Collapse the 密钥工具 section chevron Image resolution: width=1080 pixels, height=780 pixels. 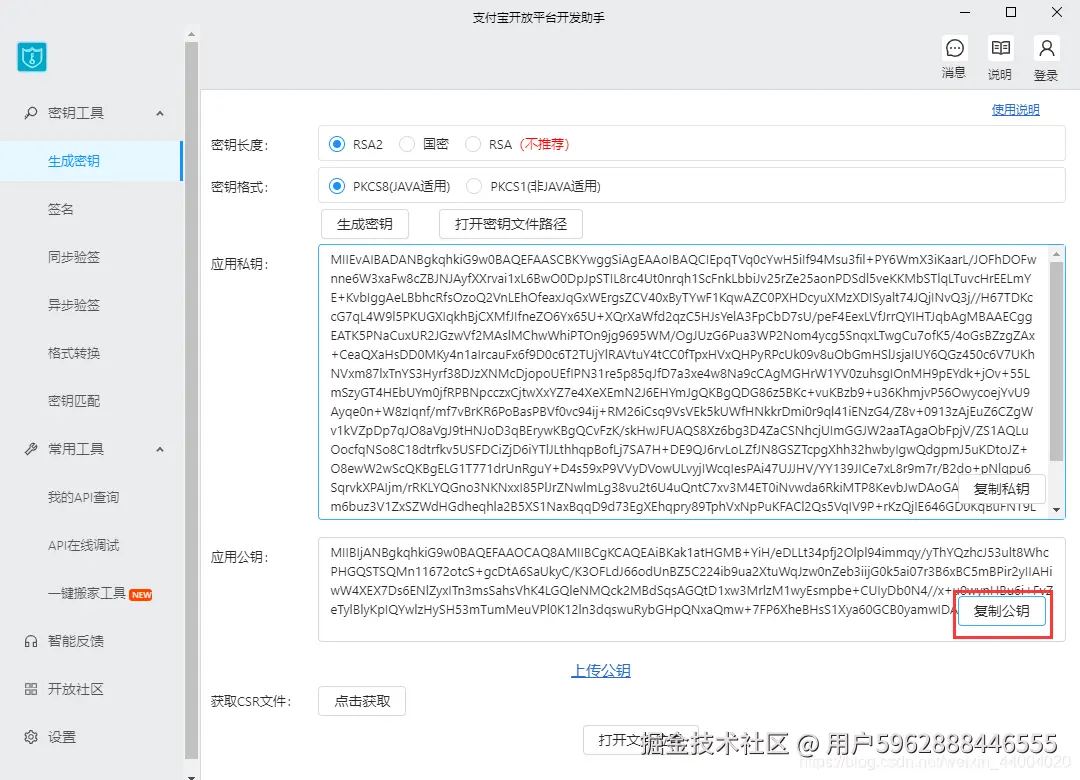tap(160, 113)
